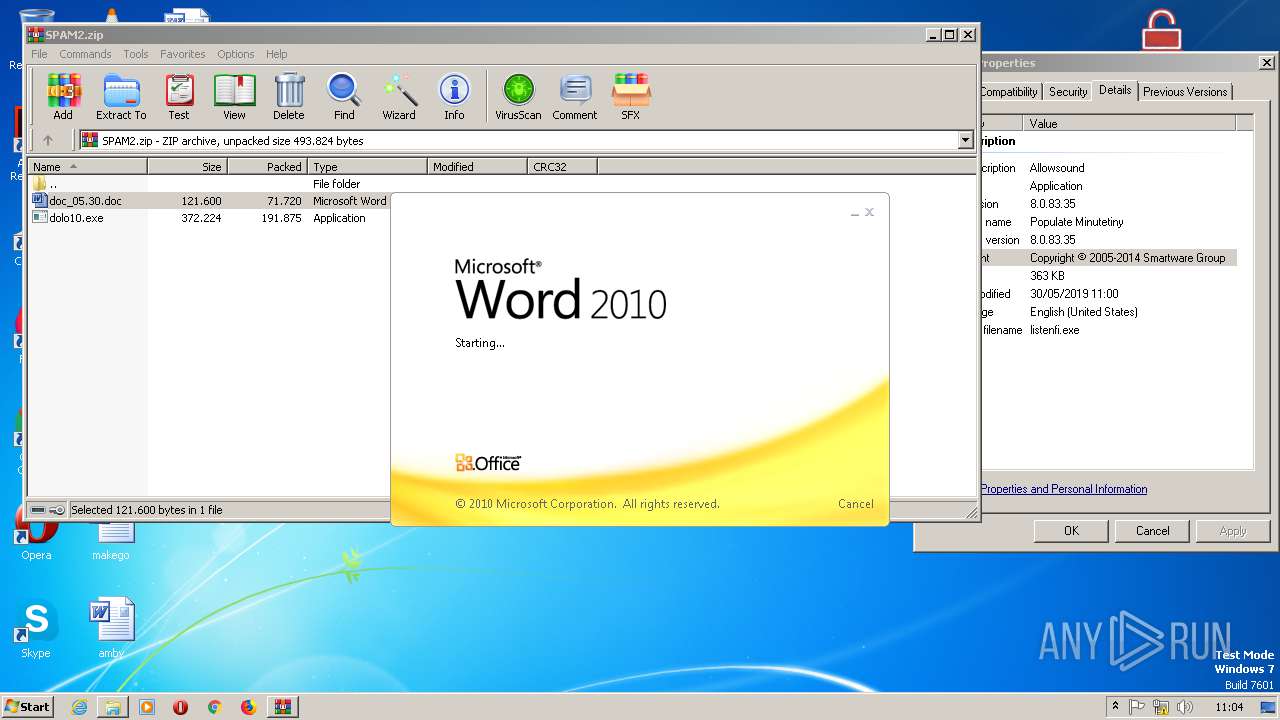Select the '363 KB' size value
Viewport: 1280px width, 720px height.
coord(1047,276)
